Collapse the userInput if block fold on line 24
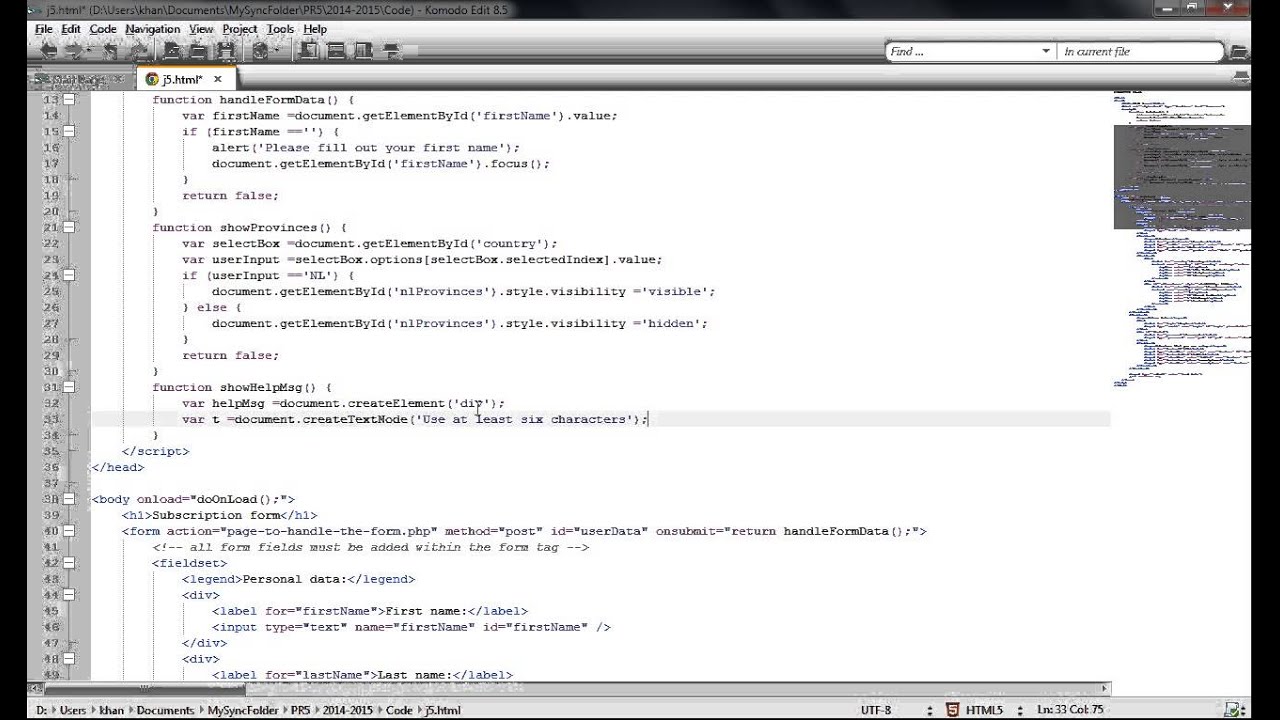1280x720 pixels. pos(69,276)
